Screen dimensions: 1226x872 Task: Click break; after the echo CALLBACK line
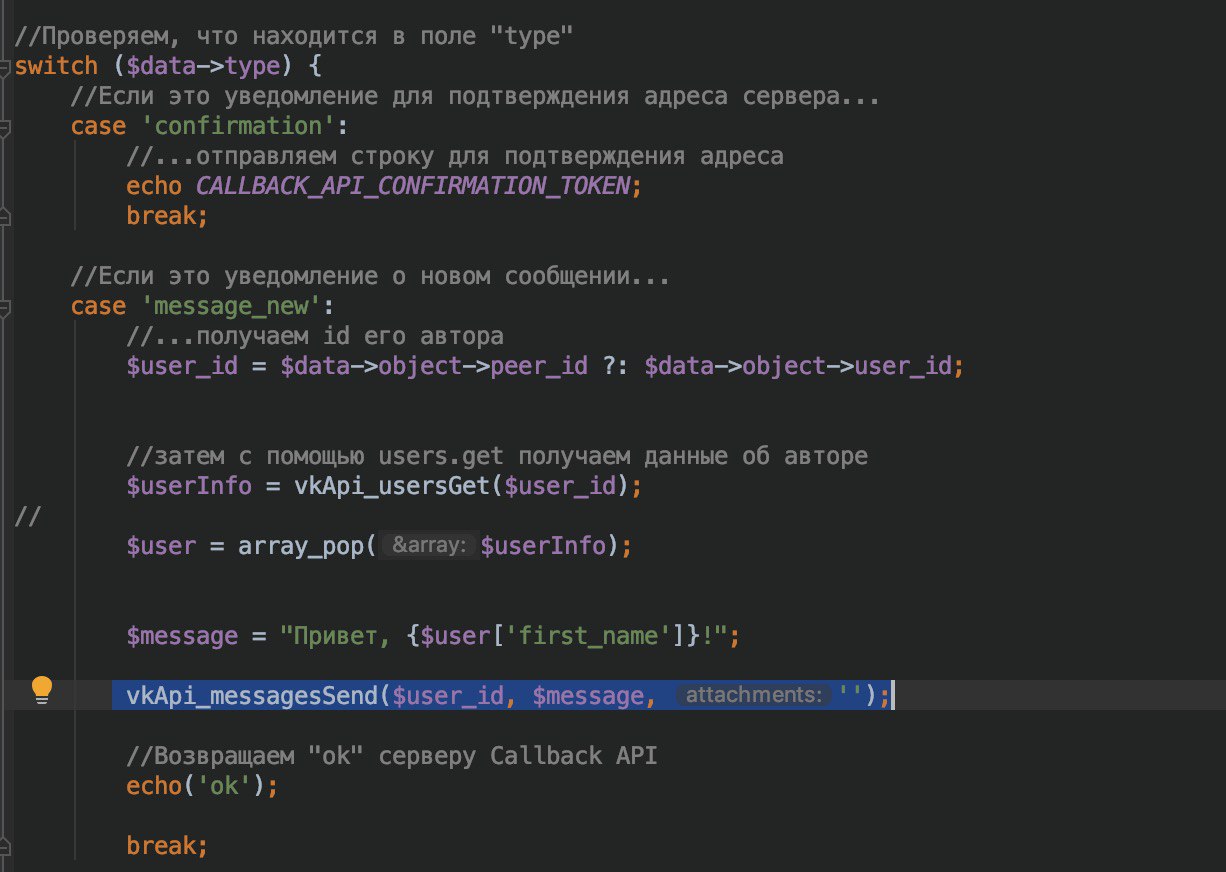(168, 216)
